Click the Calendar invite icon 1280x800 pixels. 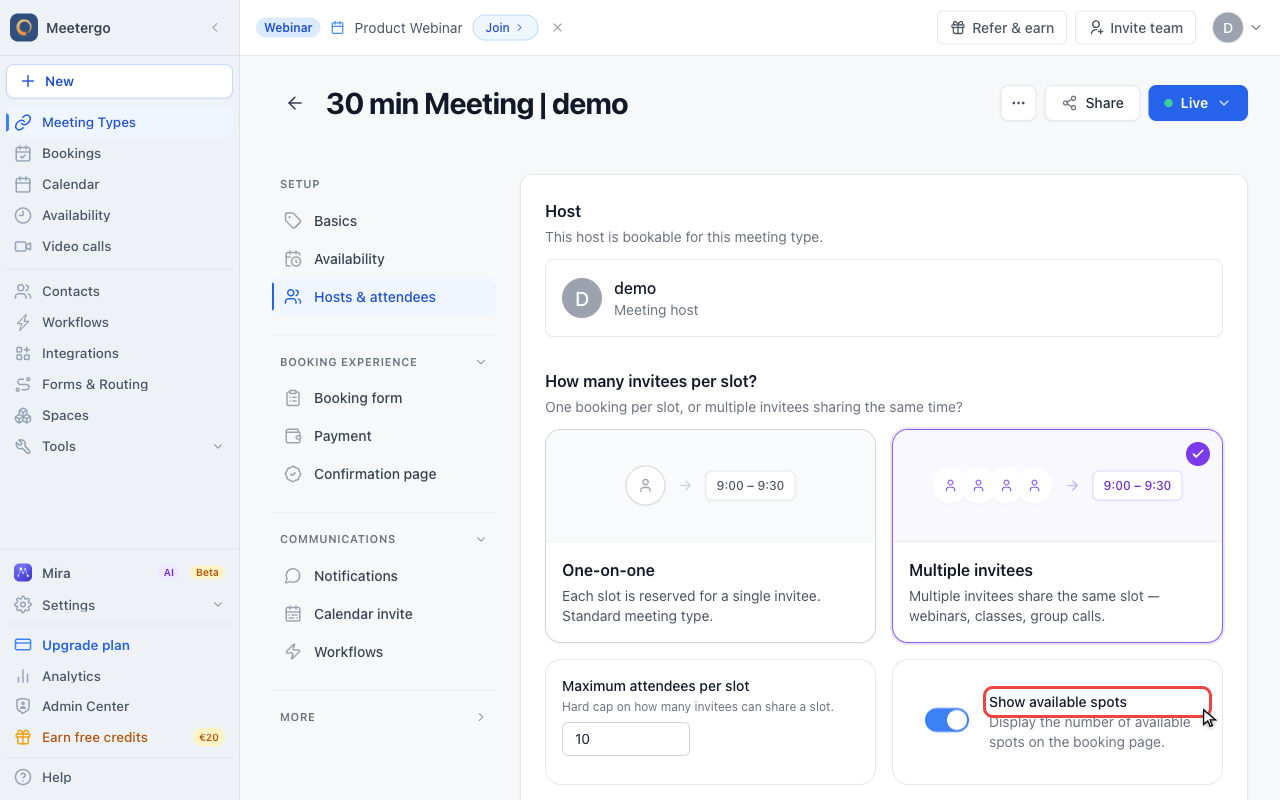click(x=293, y=614)
